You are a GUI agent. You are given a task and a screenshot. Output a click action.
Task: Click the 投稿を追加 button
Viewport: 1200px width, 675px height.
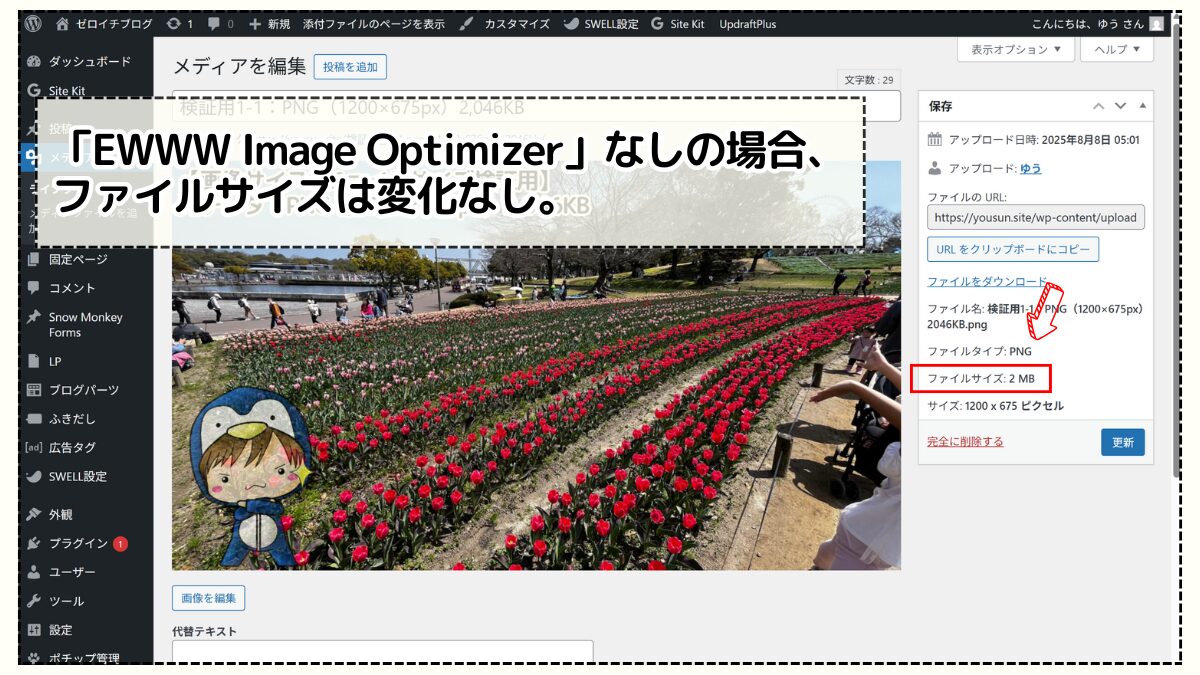coord(350,67)
